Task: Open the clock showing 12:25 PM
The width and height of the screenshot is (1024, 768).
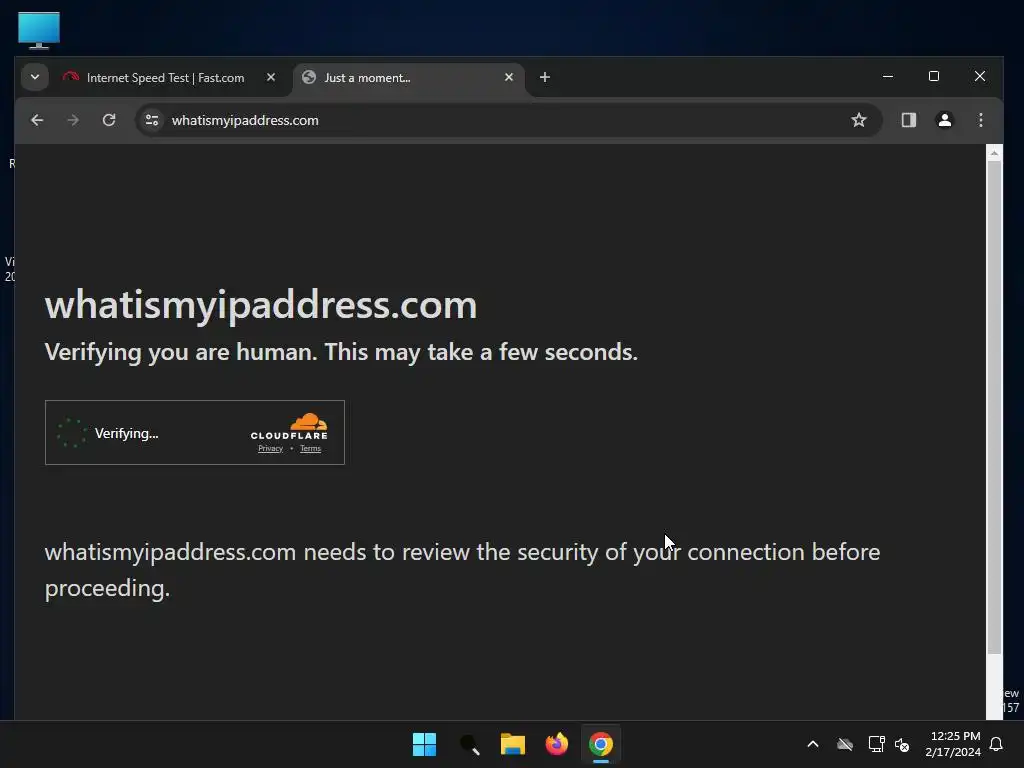Action: (x=953, y=744)
